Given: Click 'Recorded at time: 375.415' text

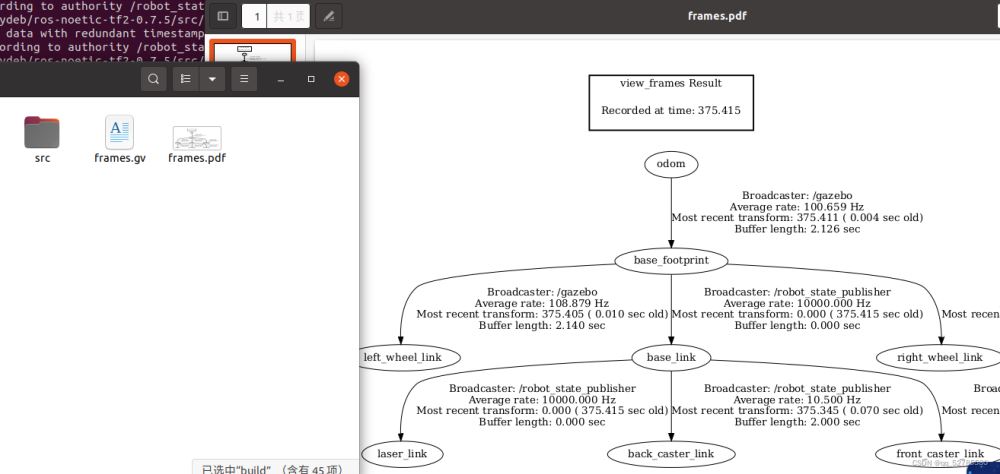Looking at the screenshot, I should pos(671,110).
